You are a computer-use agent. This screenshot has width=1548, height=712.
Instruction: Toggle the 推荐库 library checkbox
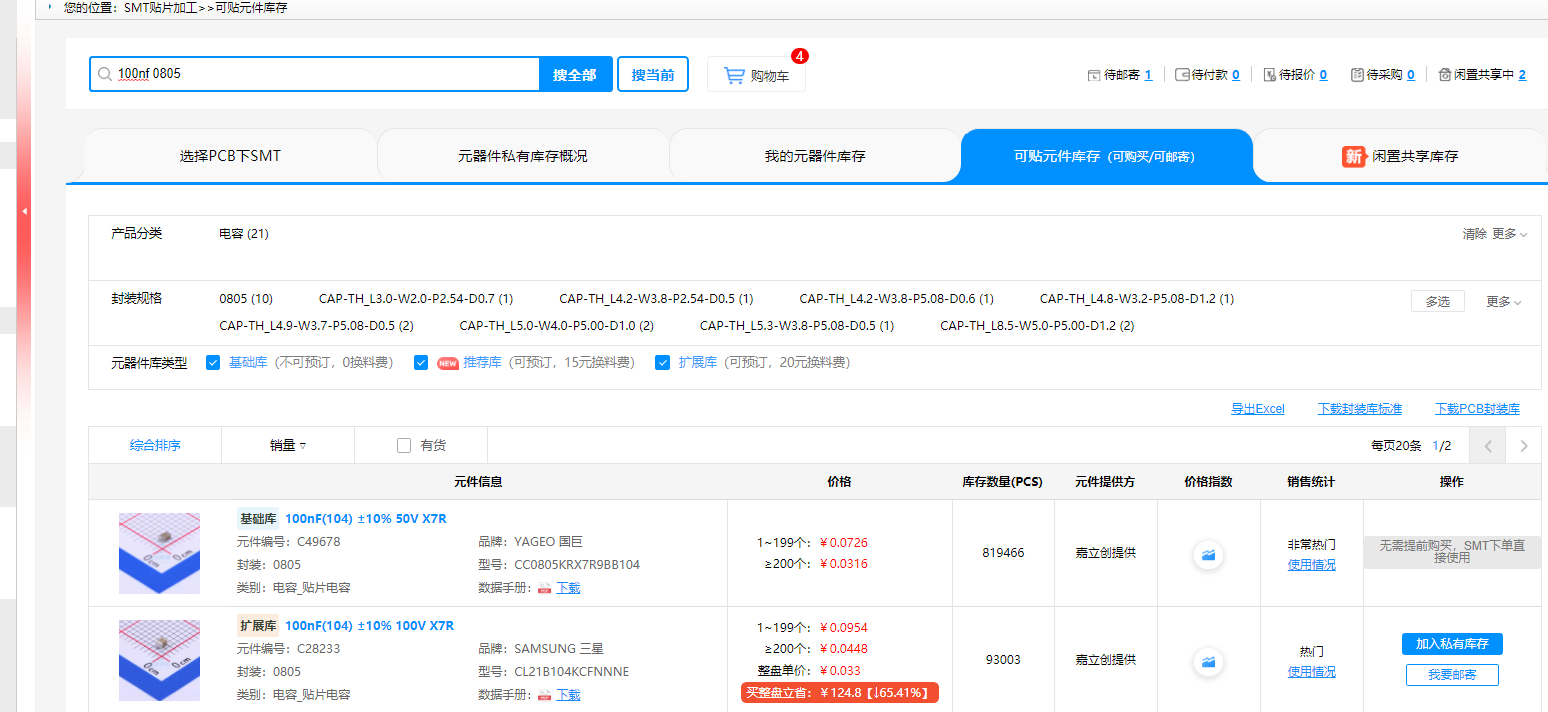(x=421, y=363)
